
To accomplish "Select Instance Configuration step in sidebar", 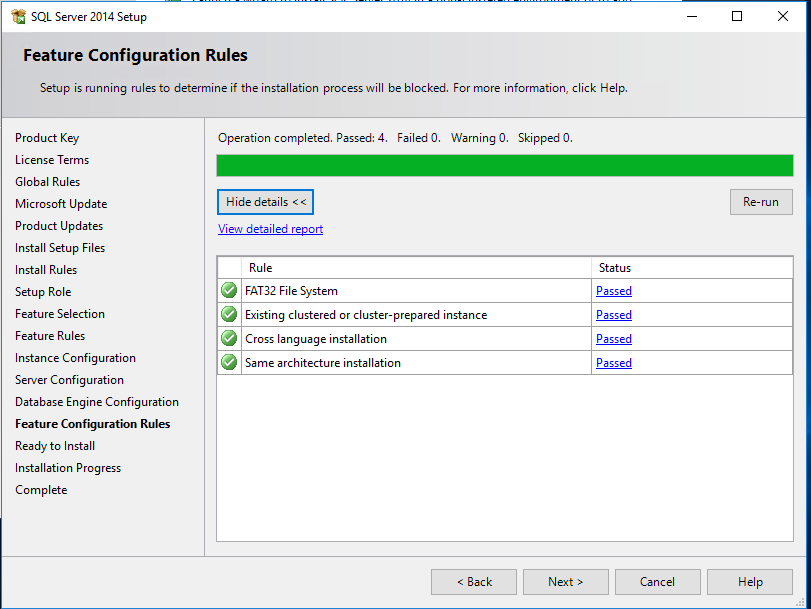I will [x=76, y=358].
